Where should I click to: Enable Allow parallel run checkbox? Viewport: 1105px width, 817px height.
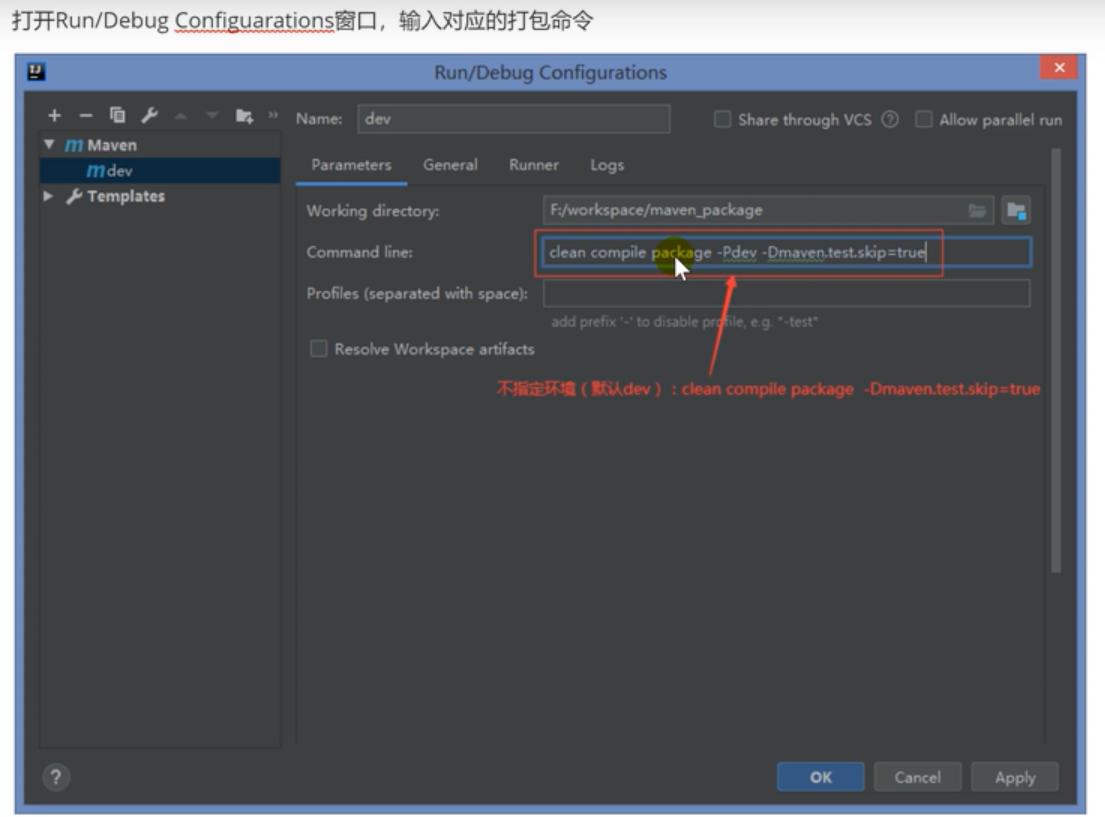(923, 119)
